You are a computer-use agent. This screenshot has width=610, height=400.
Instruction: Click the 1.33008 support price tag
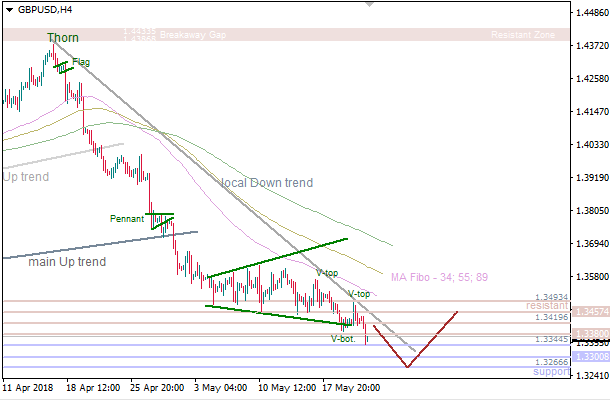(582, 356)
